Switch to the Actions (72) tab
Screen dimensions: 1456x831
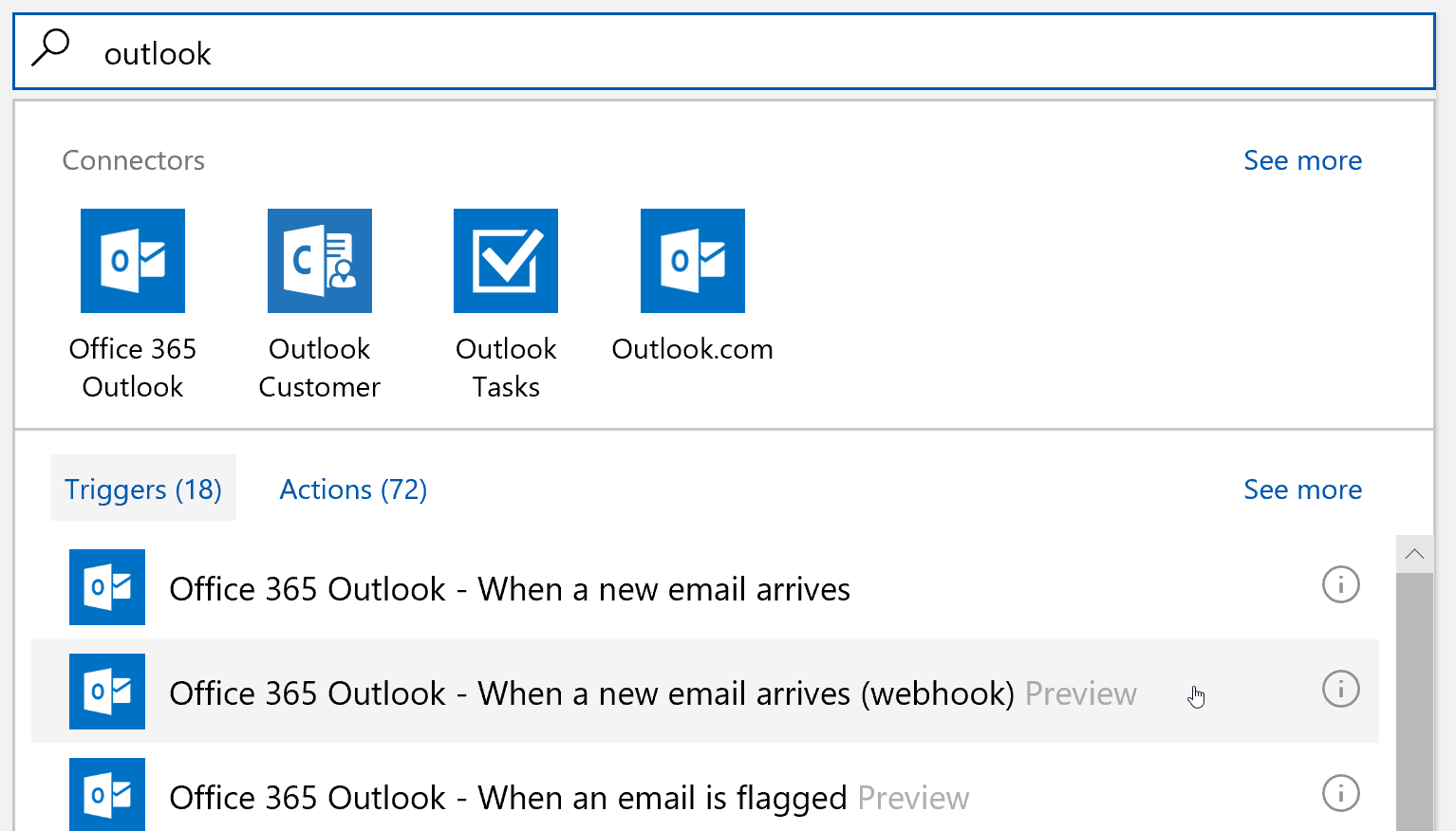(353, 489)
